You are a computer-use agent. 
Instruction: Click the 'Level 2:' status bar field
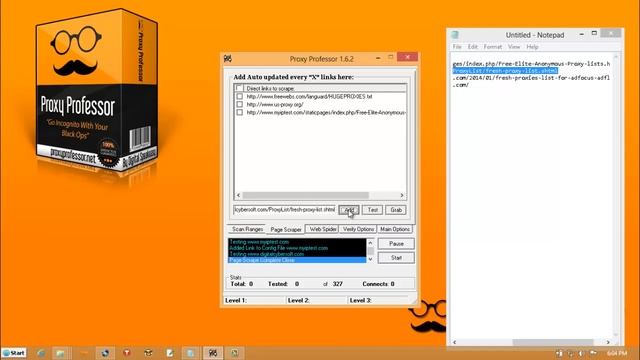coord(317,300)
